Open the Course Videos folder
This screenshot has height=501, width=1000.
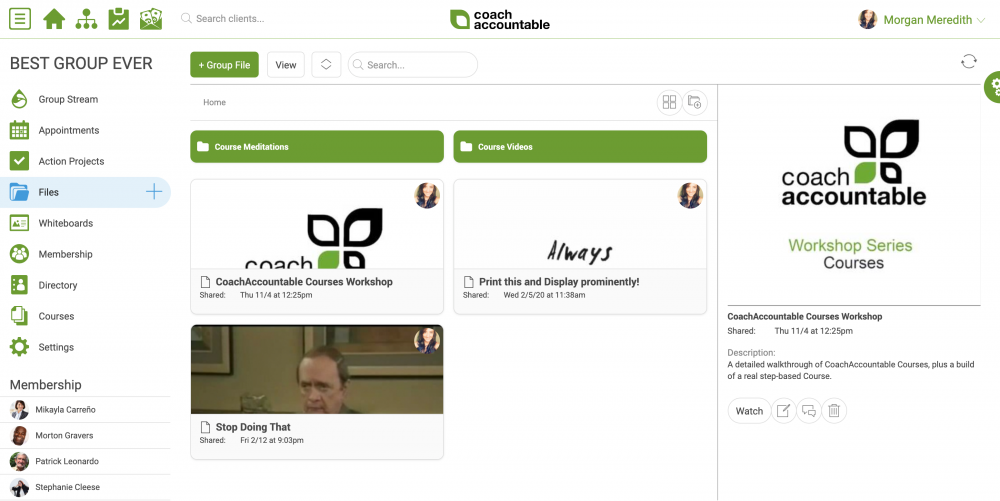point(580,147)
